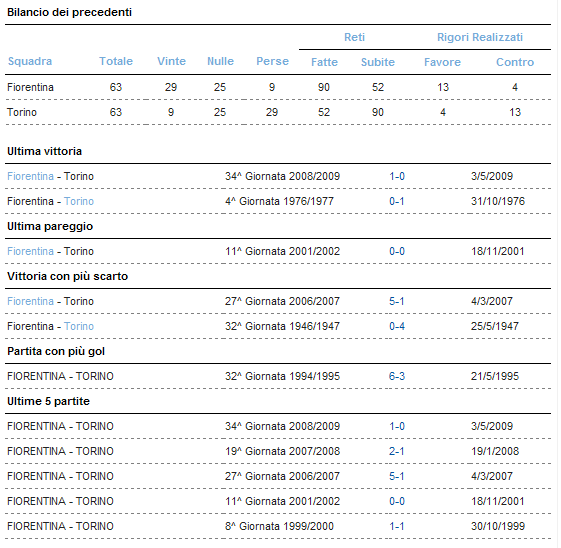Click the Perse column header
The image size is (561, 548).
[x=272, y=61]
